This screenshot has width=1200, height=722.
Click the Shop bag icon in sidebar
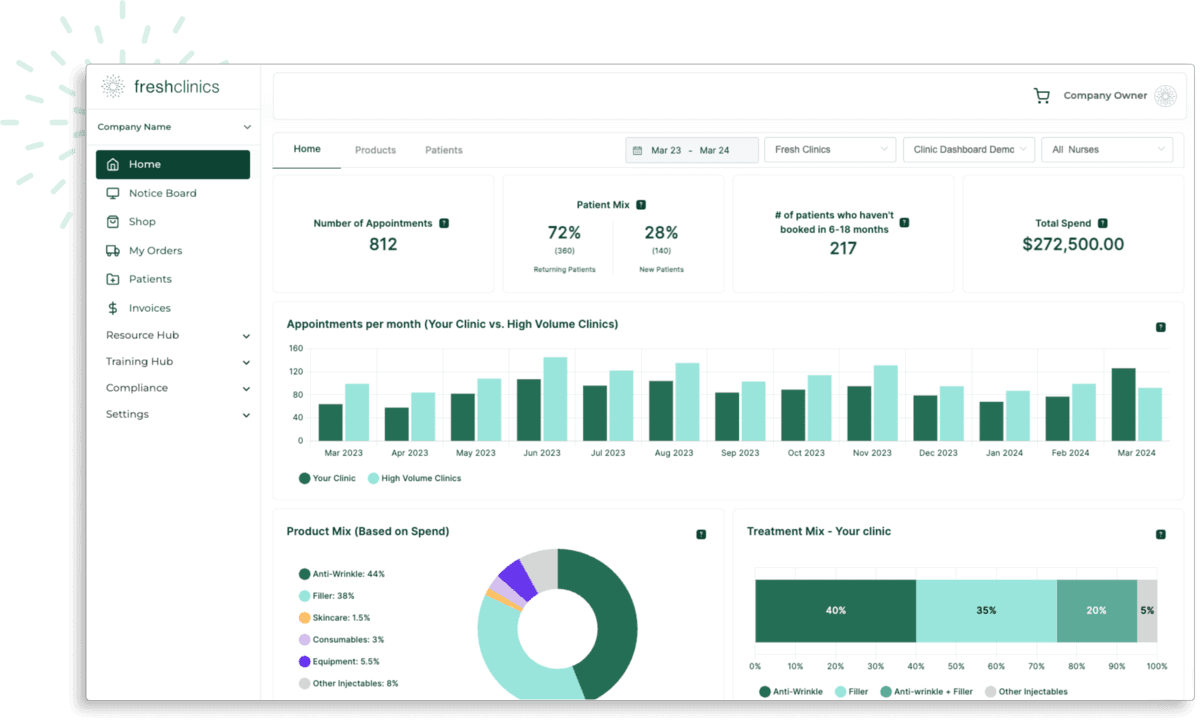coord(112,222)
